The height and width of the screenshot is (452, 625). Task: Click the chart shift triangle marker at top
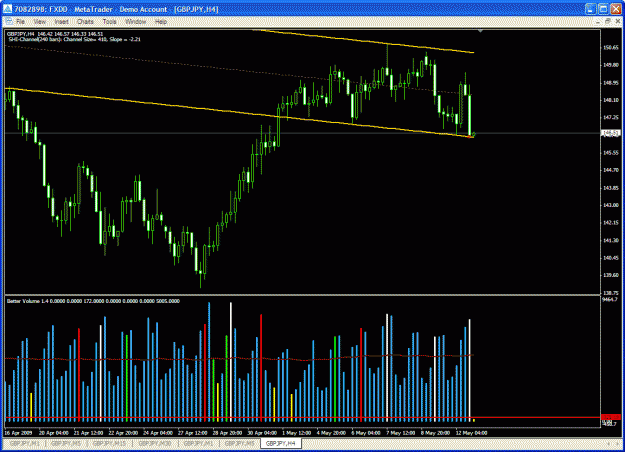[x=480, y=31]
